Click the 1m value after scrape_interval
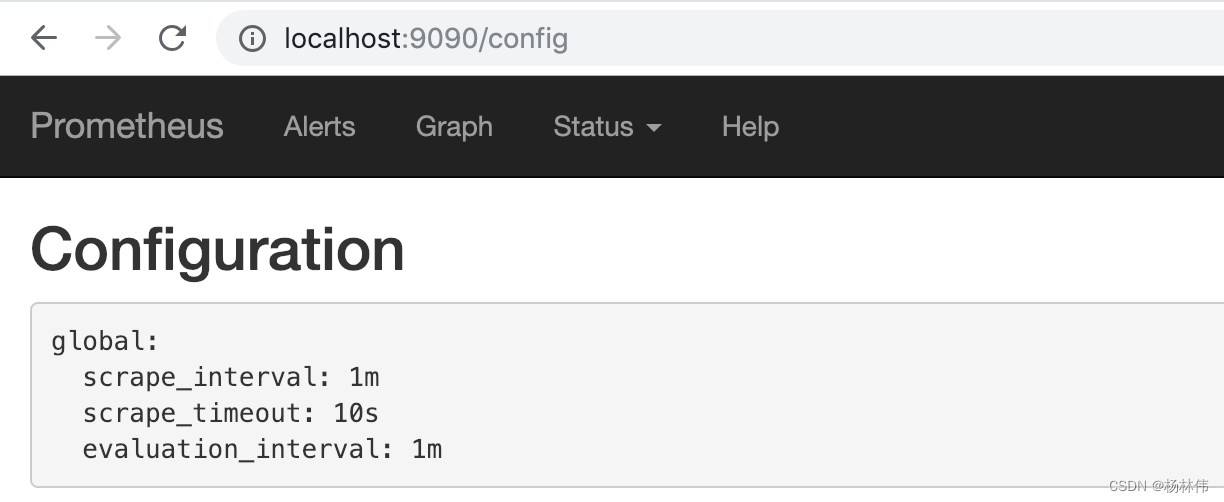This screenshot has height=502, width=1224. [364, 377]
